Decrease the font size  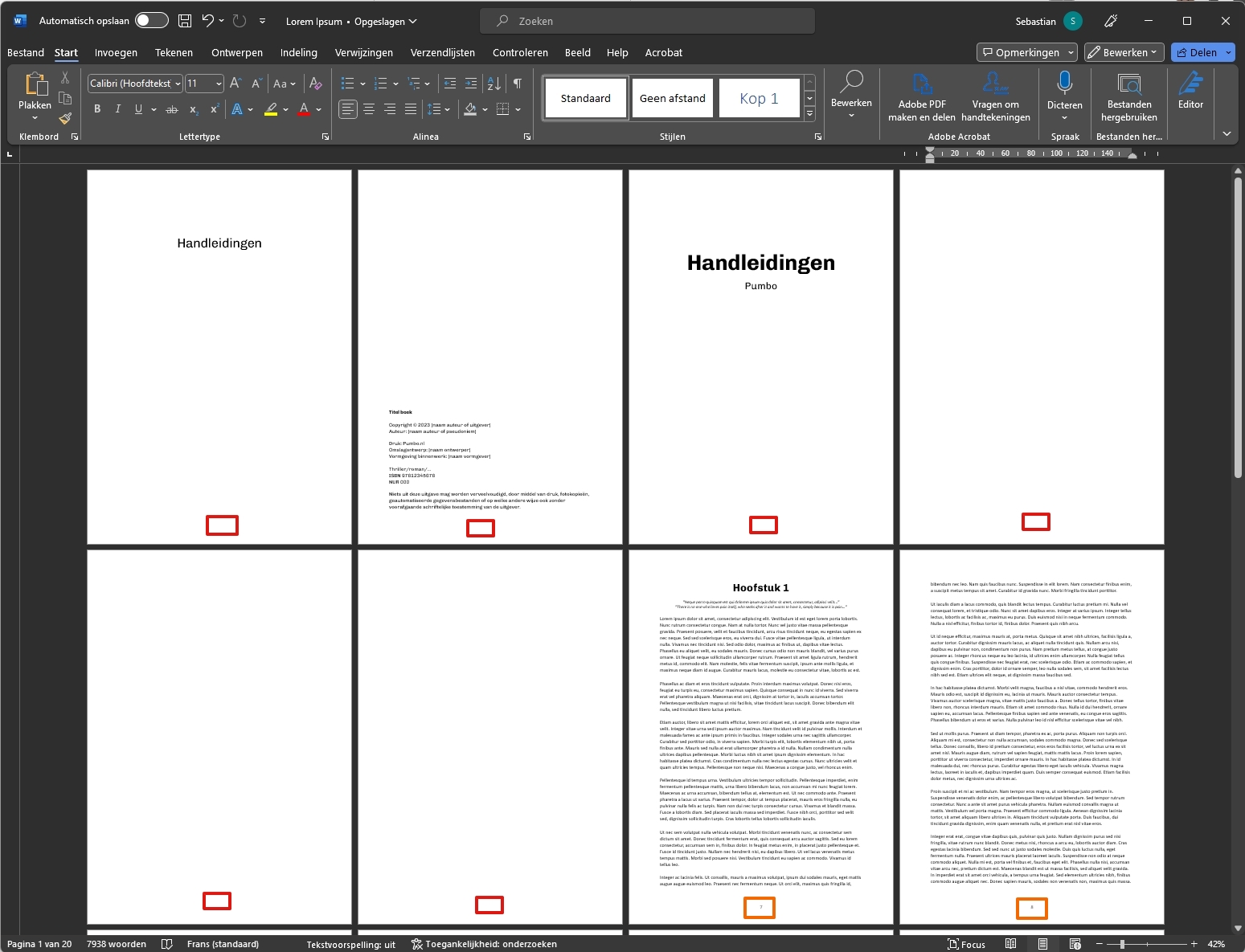point(256,83)
